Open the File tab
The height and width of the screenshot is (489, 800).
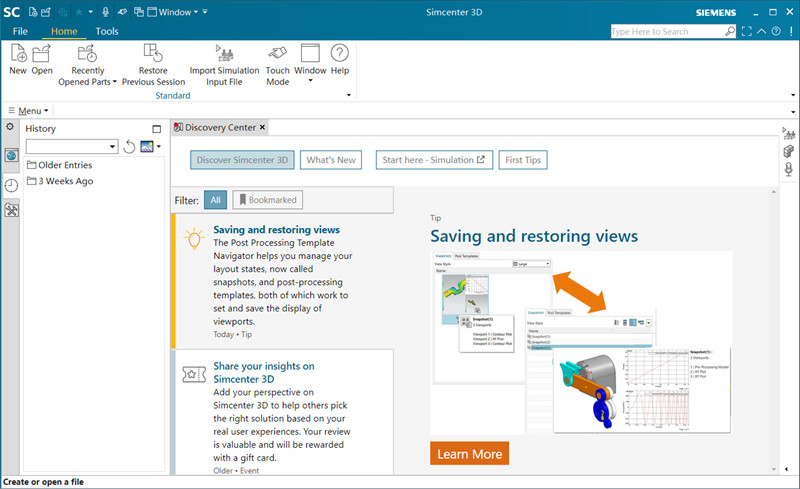(x=20, y=31)
